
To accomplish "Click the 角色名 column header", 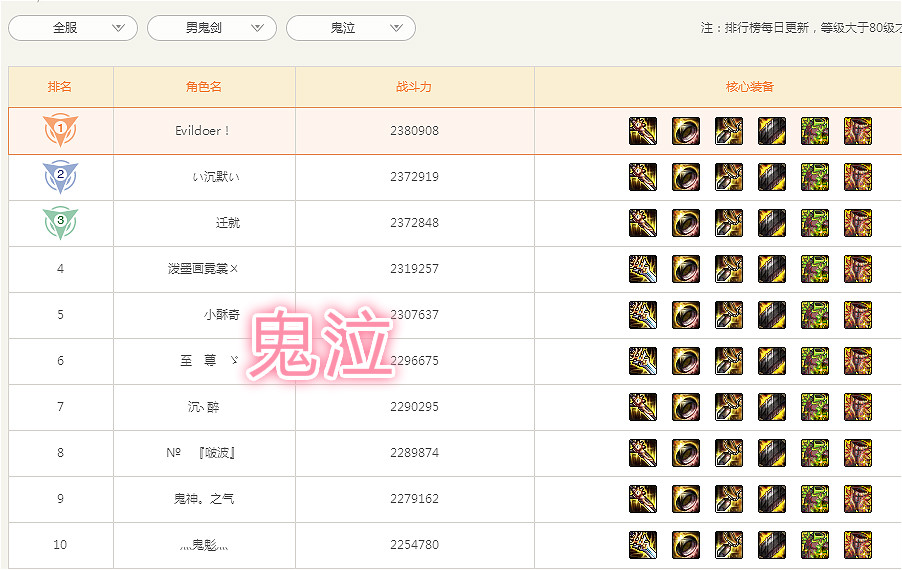I will pyautogui.click(x=204, y=87).
